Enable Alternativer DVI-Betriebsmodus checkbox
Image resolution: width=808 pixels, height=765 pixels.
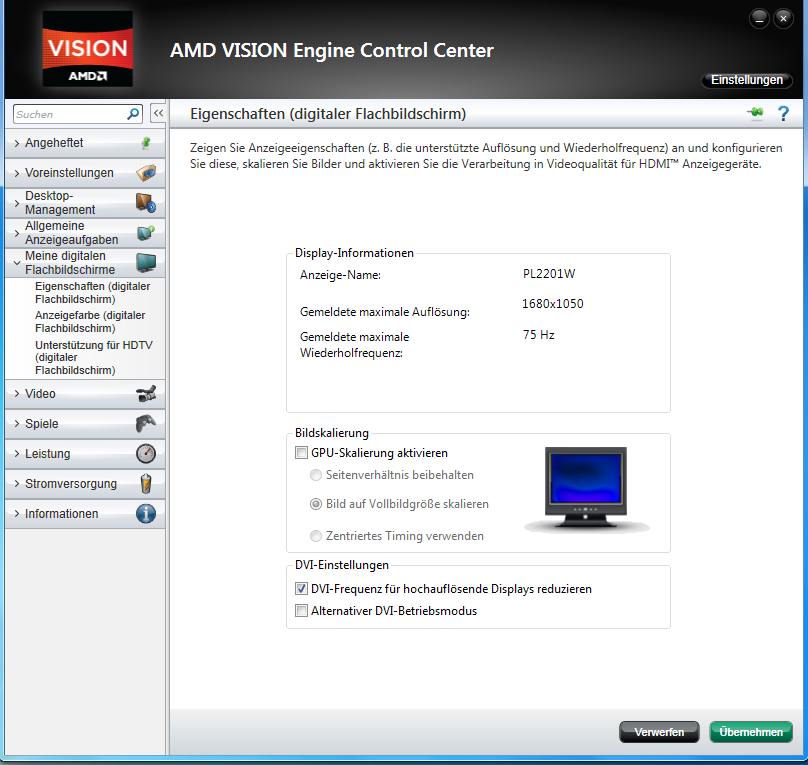[301, 610]
